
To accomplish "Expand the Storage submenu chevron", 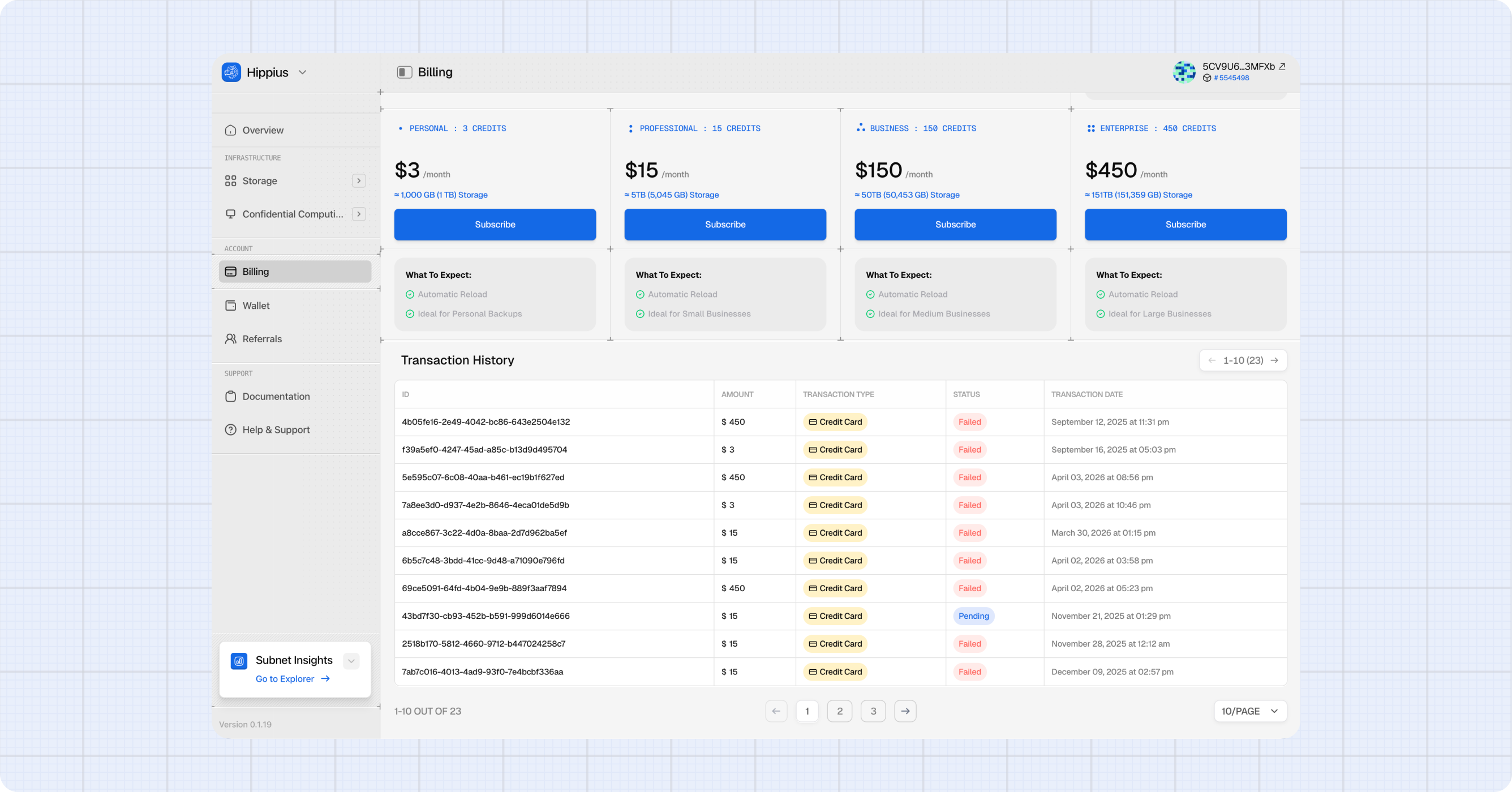I will click(359, 180).
